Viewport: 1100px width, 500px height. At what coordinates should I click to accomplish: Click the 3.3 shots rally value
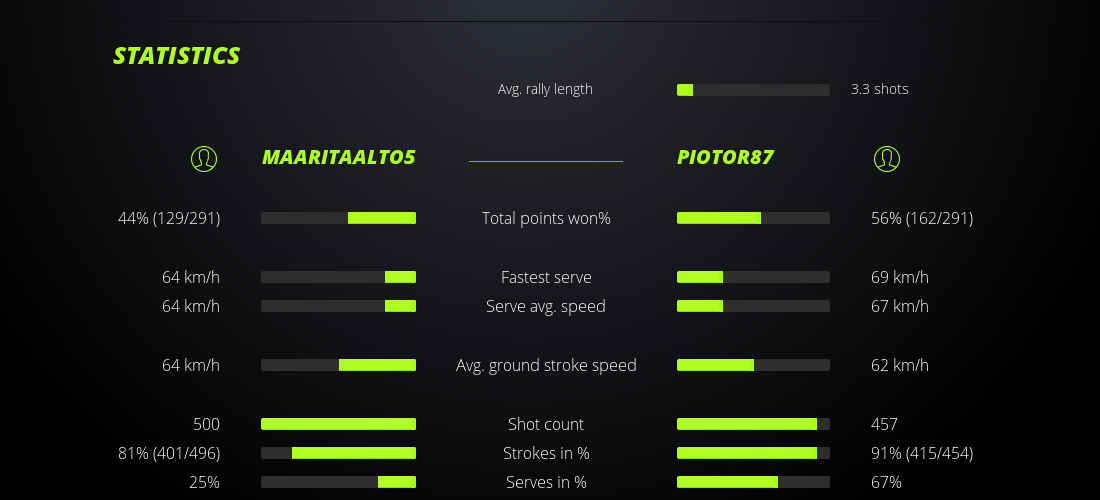click(880, 89)
